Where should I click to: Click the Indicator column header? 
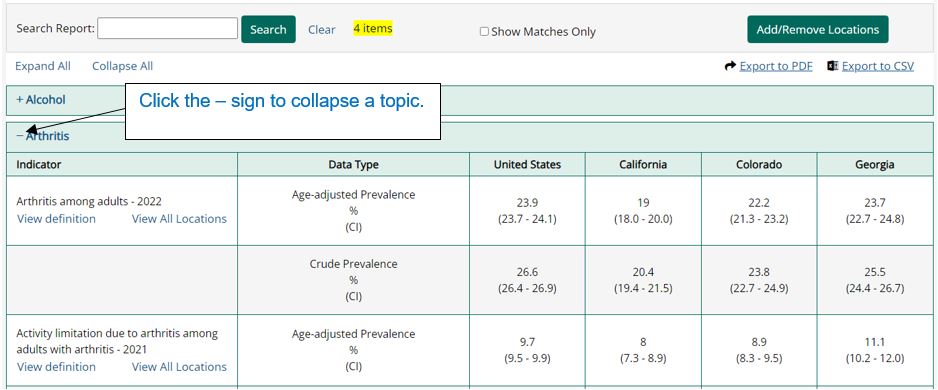click(122, 164)
